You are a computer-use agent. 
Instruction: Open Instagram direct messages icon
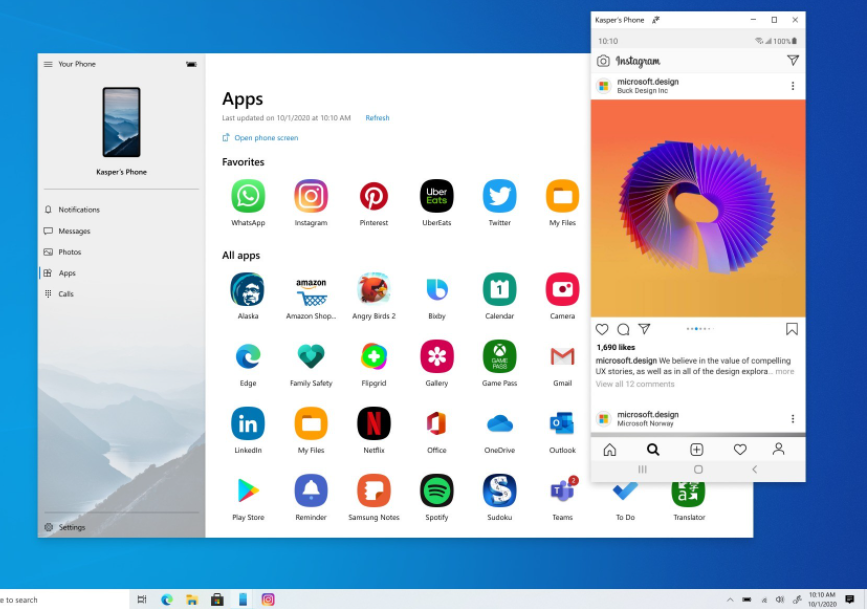[x=792, y=60]
